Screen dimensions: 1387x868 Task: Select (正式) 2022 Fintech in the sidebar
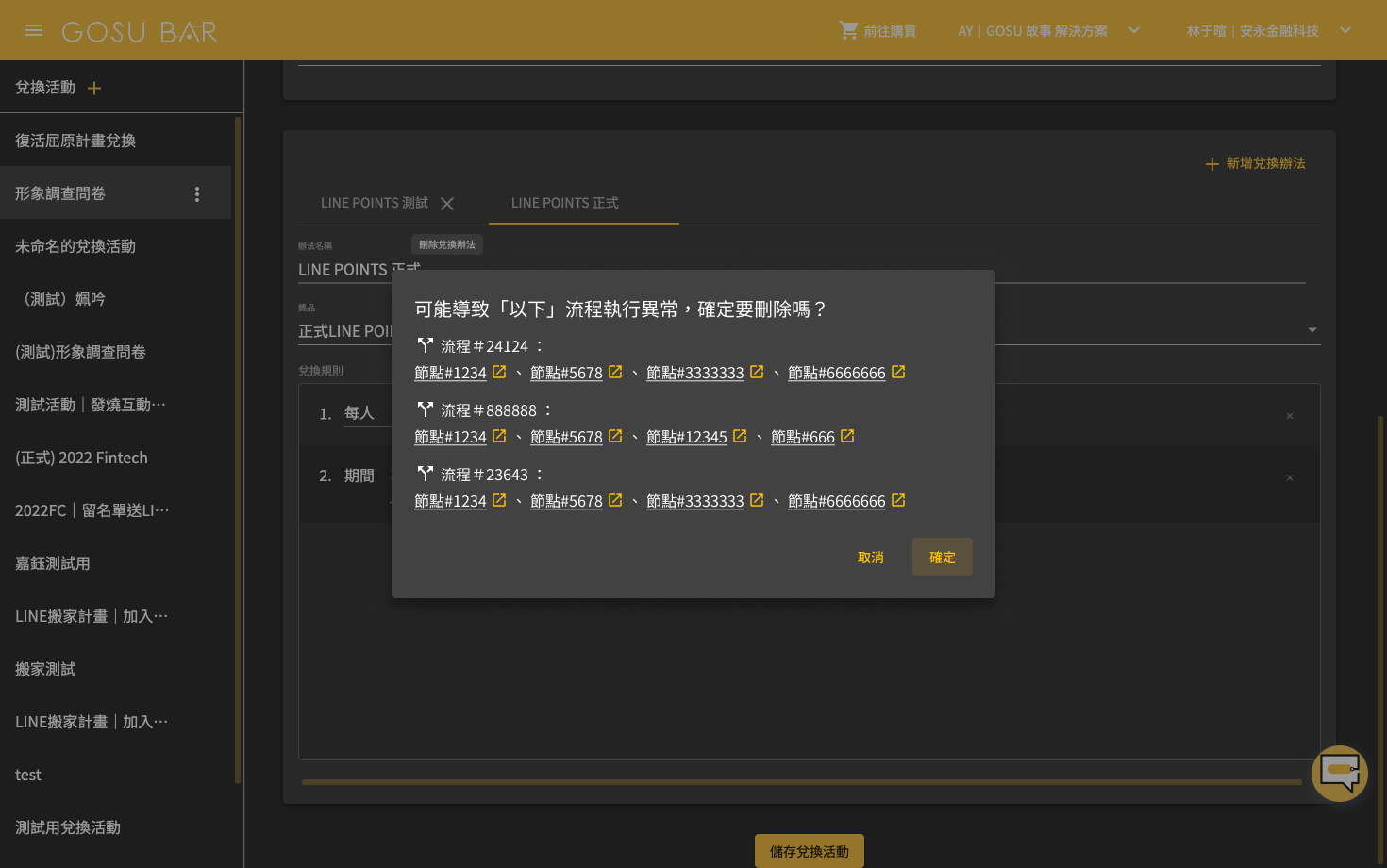pos(115,458)
